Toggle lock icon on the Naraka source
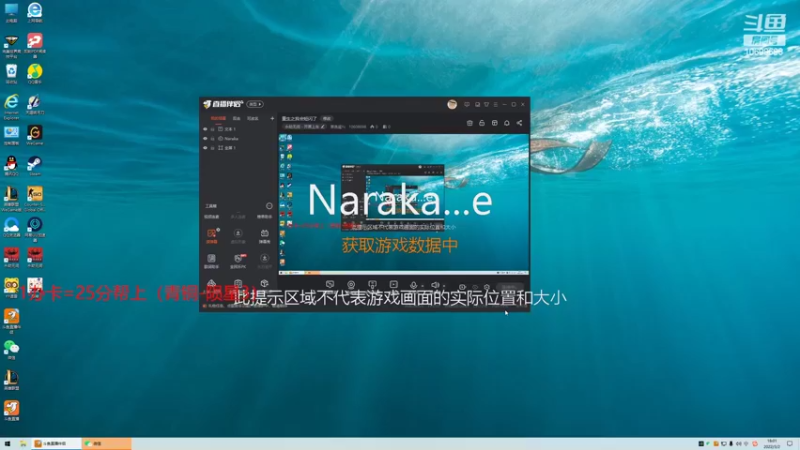 213,138
